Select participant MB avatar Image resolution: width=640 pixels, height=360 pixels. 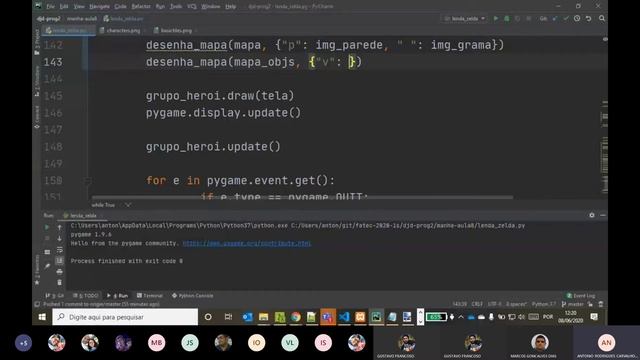pos(156,343)
